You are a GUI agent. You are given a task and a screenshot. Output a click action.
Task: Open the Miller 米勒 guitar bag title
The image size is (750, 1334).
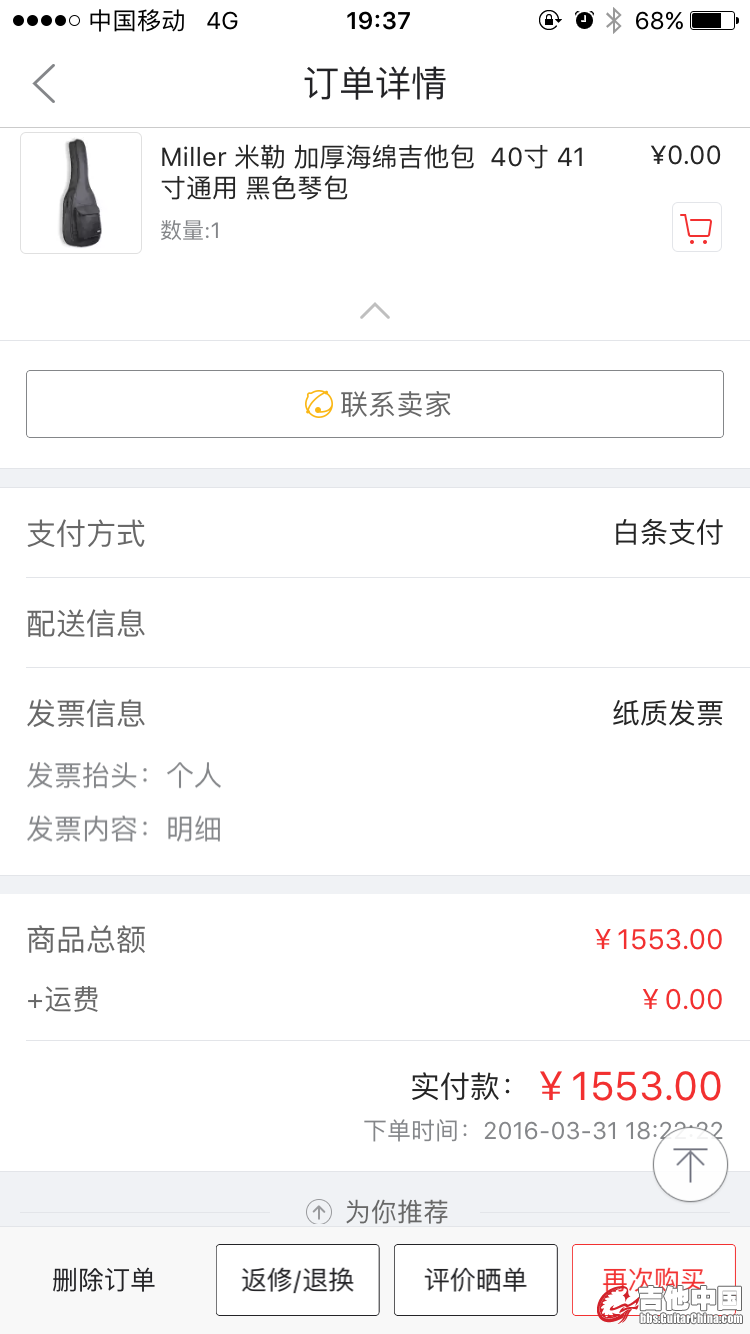373,172
